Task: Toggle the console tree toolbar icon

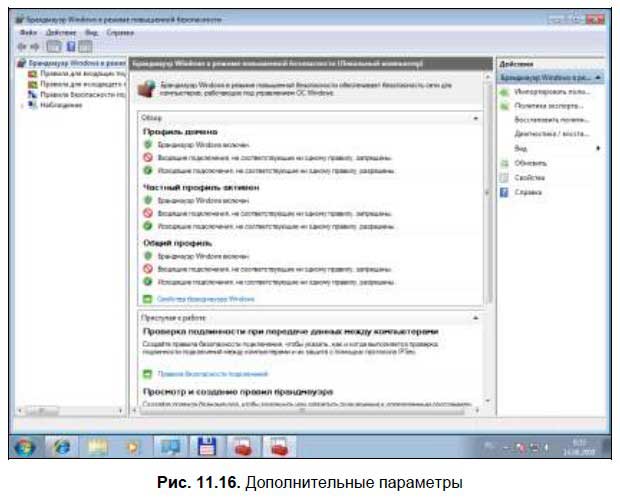Action: (x=54, y=47)
